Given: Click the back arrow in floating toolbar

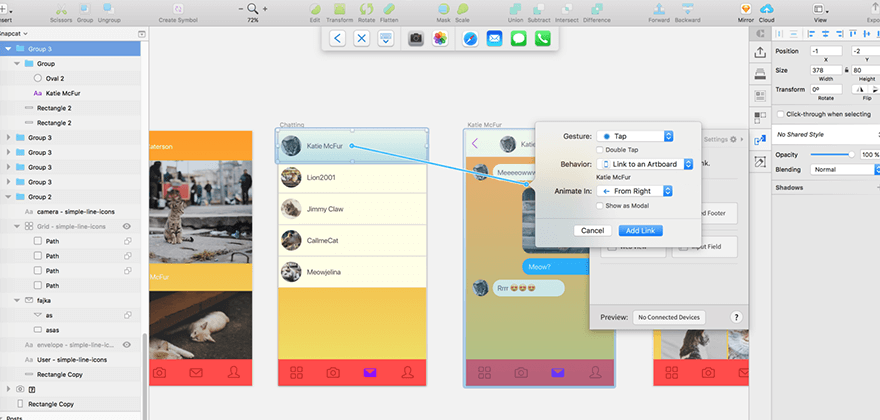Looking at the screenshot, I should click(337, 38).
